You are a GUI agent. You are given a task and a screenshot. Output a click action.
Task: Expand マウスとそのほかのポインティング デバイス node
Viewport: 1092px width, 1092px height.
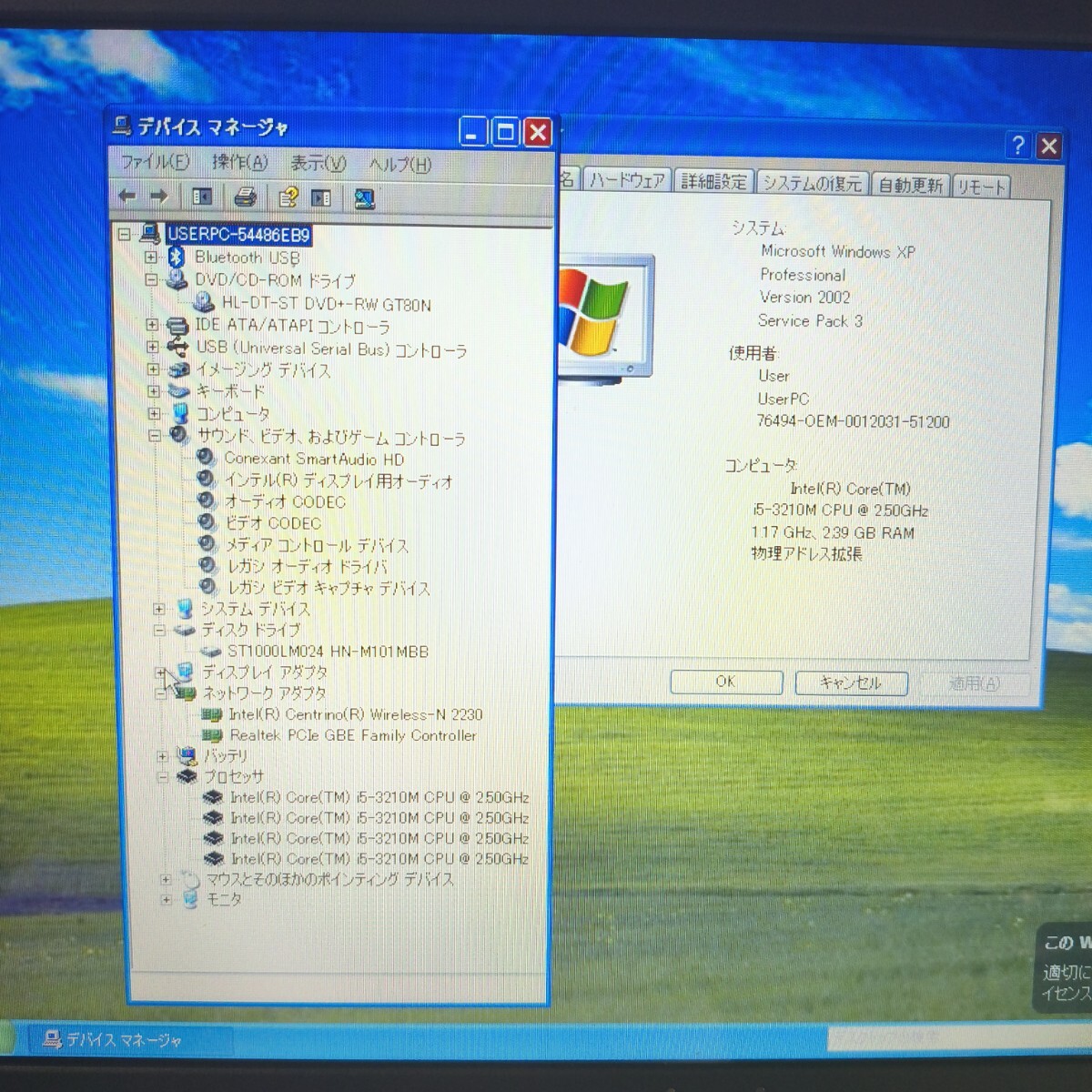coord(165,879)
